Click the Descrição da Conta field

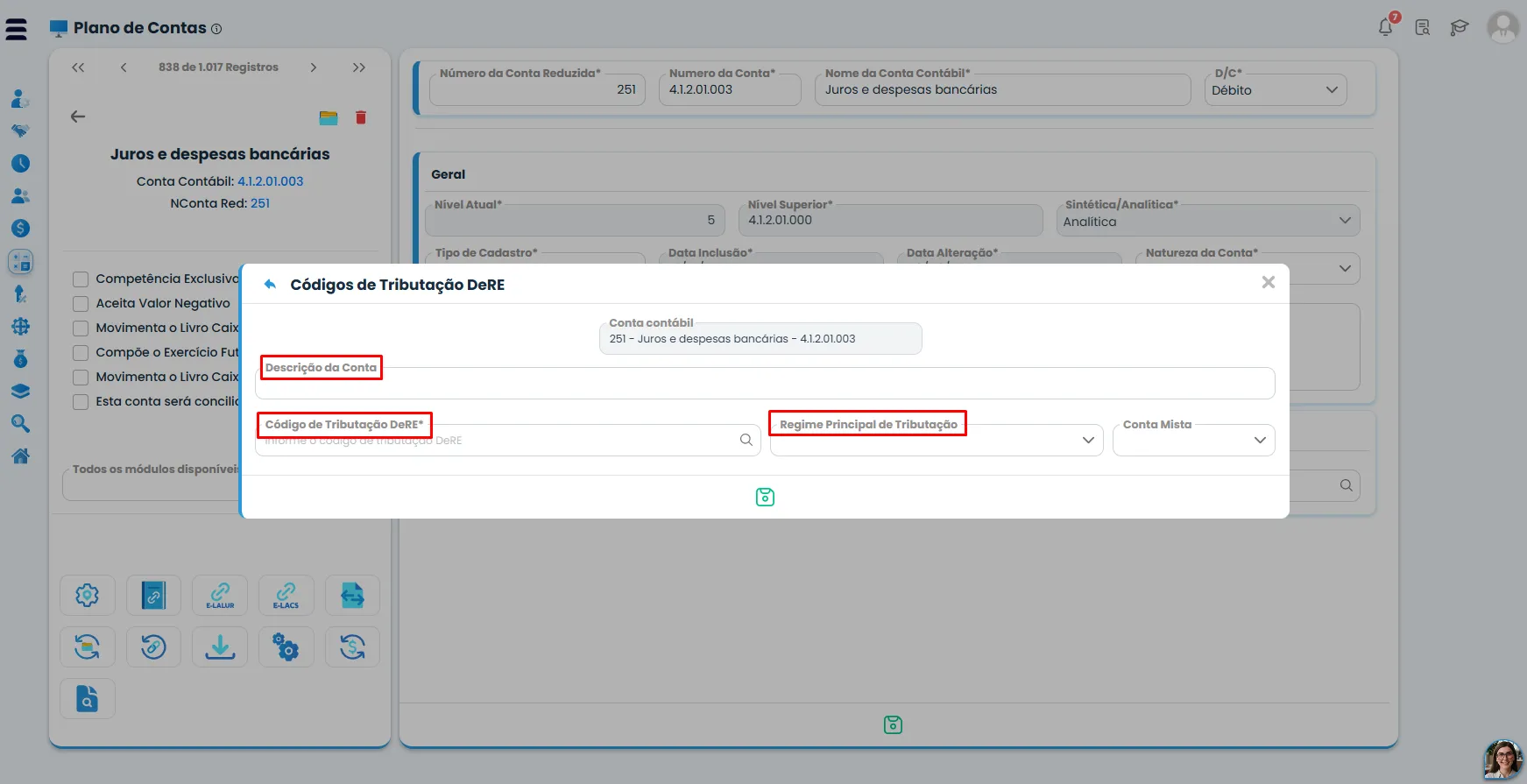click(765, 384)
